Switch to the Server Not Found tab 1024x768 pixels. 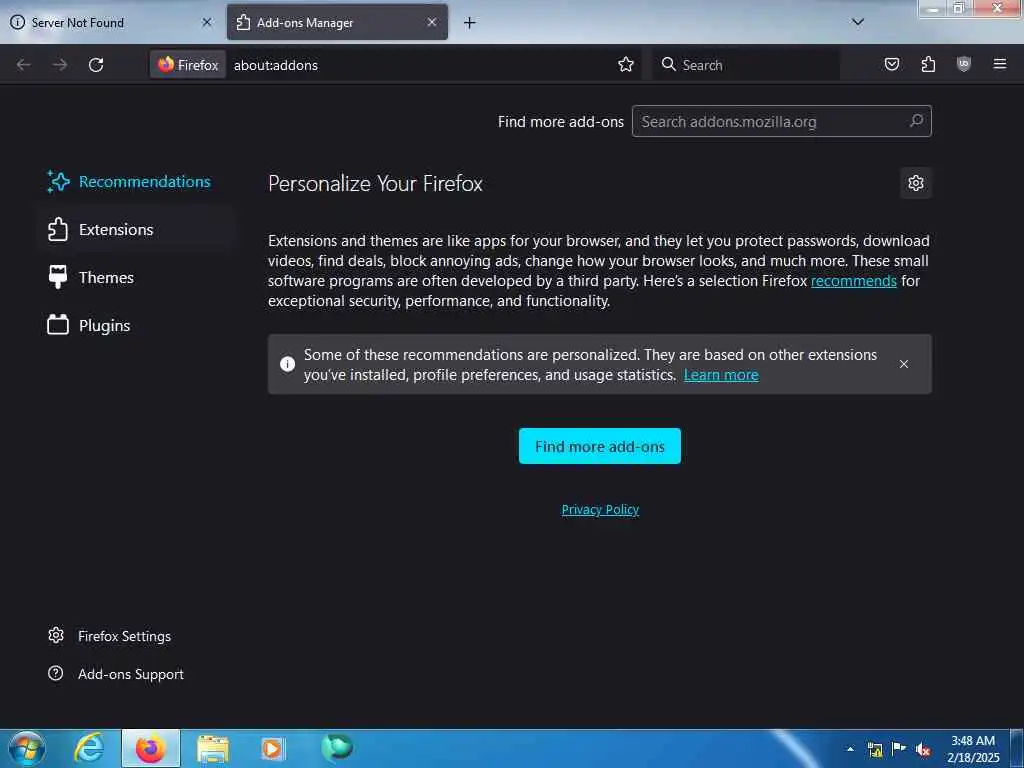(x=112, y=22)
